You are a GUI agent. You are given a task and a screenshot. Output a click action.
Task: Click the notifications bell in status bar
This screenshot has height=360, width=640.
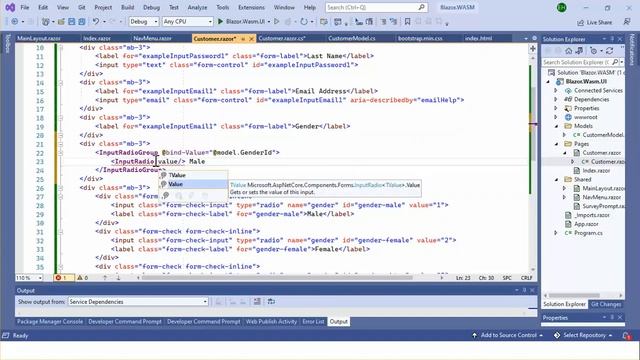[x=627, y=336]
